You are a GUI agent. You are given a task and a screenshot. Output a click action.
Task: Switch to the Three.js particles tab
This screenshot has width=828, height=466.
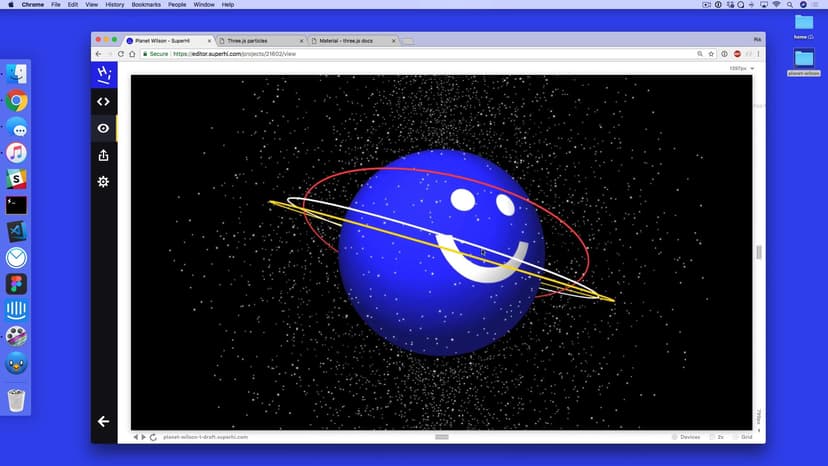coord(258,41)
